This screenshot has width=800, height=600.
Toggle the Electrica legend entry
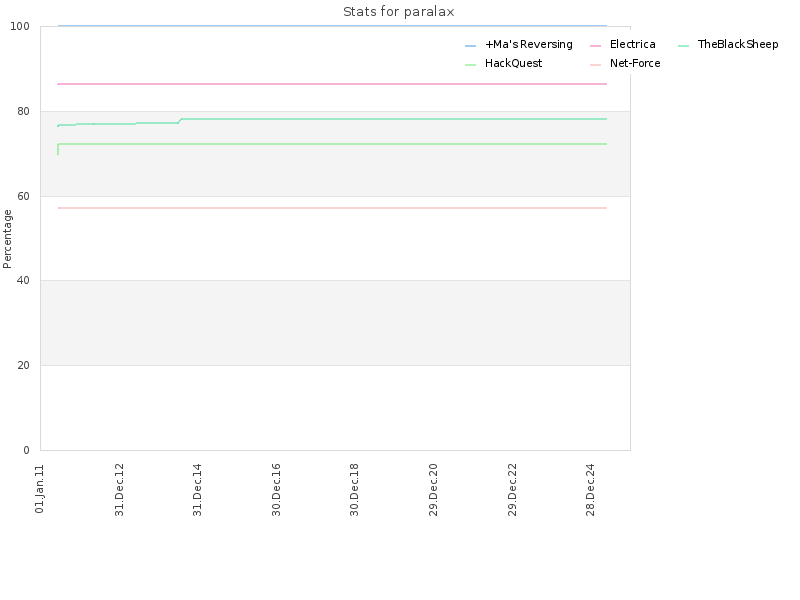coord(622,44)
